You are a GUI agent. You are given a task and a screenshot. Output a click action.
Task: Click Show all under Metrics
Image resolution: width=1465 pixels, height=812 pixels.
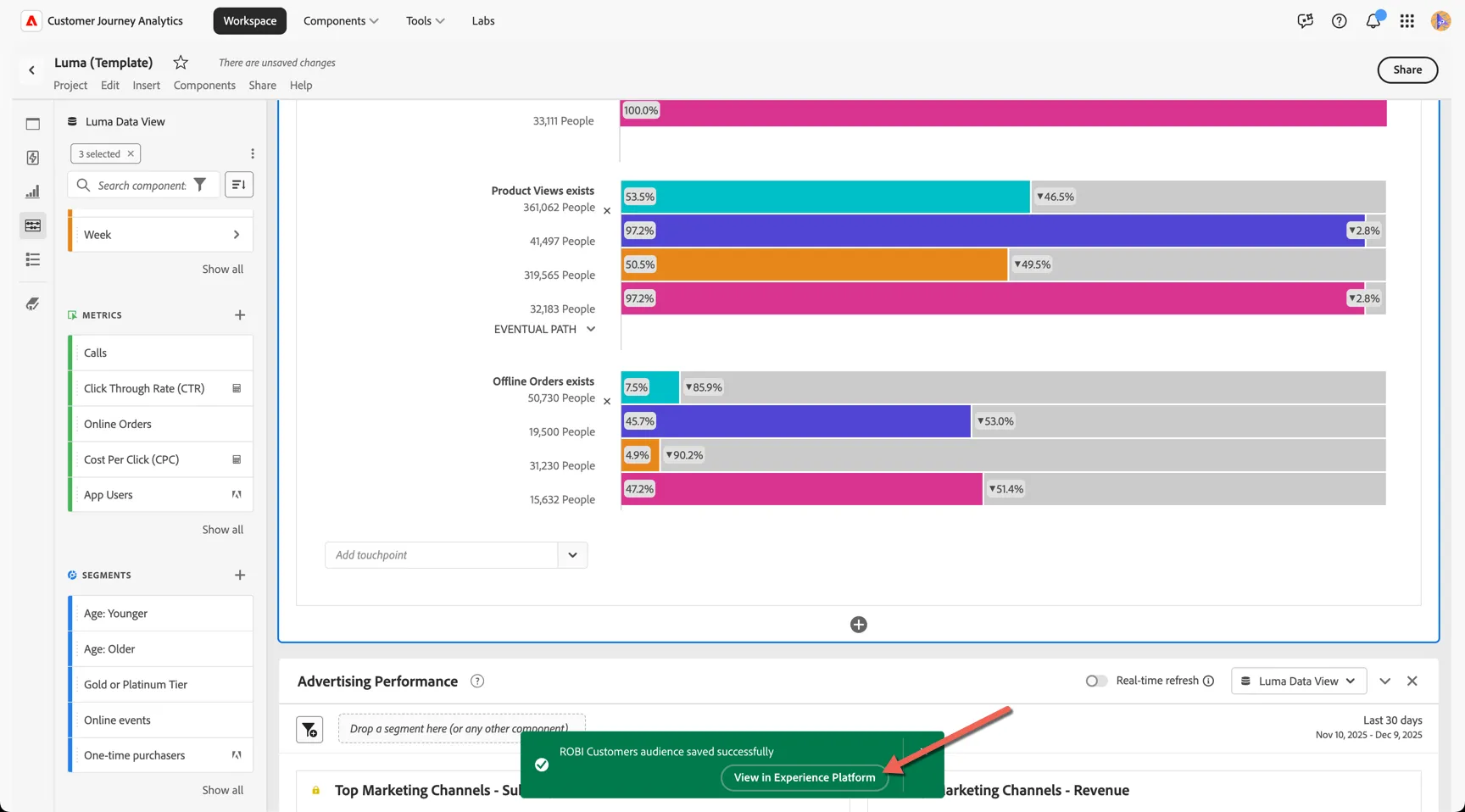pos(222,530)
